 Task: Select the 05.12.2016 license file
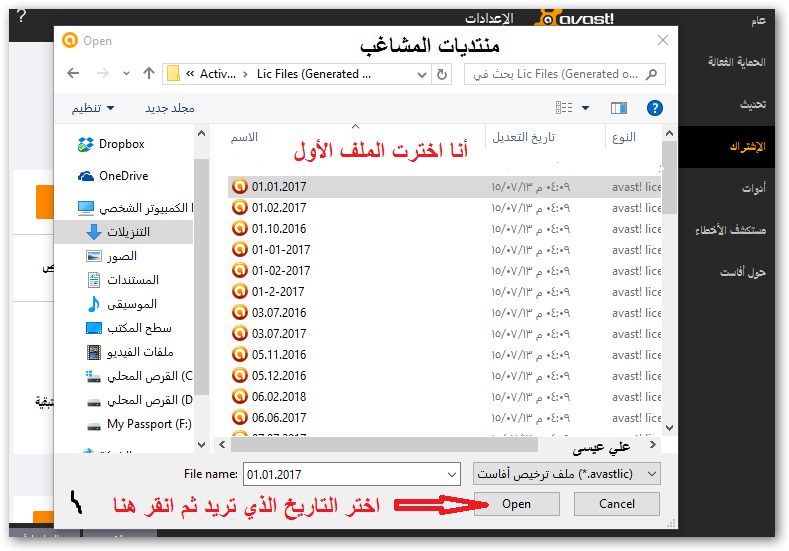point(279,375)
